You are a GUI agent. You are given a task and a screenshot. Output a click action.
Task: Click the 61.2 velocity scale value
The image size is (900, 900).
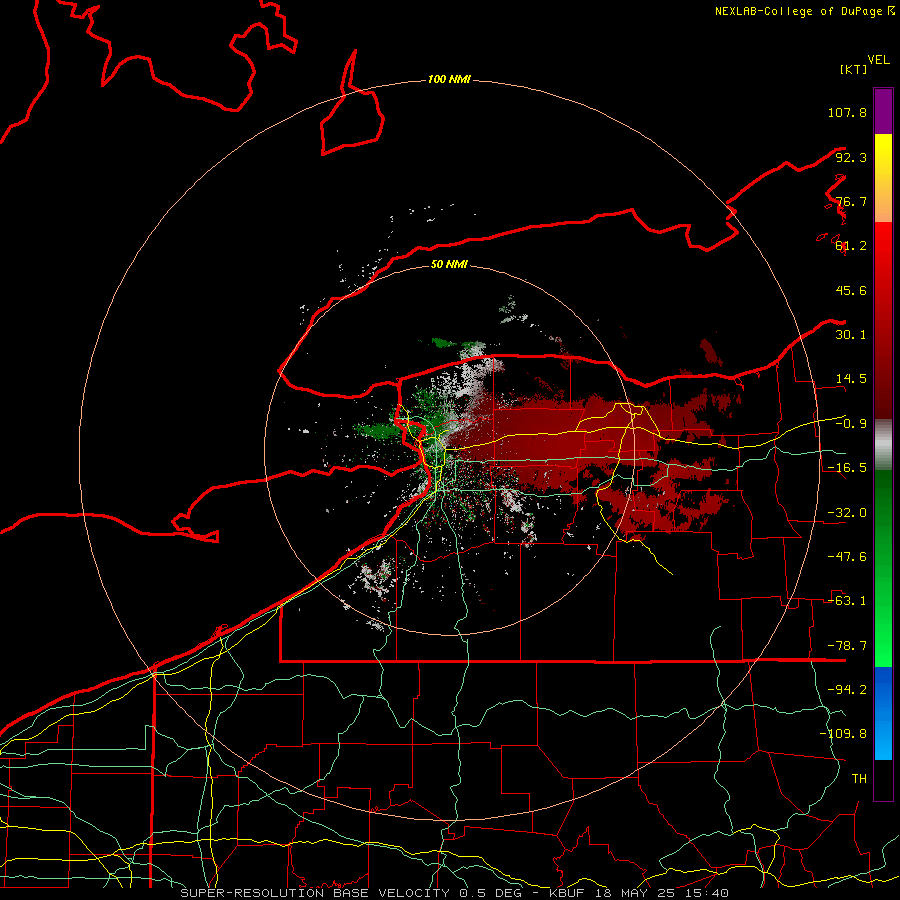click(851, 246)
